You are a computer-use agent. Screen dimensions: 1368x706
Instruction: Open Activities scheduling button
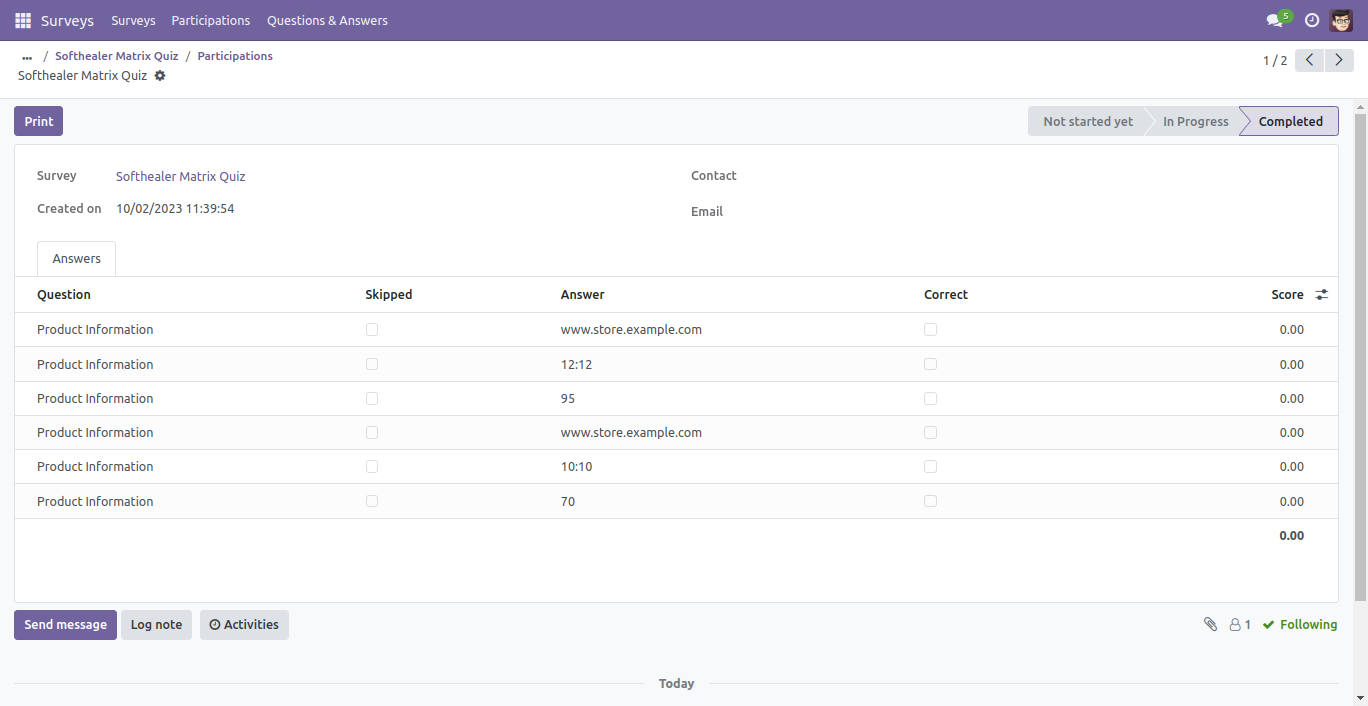[244, 625]
